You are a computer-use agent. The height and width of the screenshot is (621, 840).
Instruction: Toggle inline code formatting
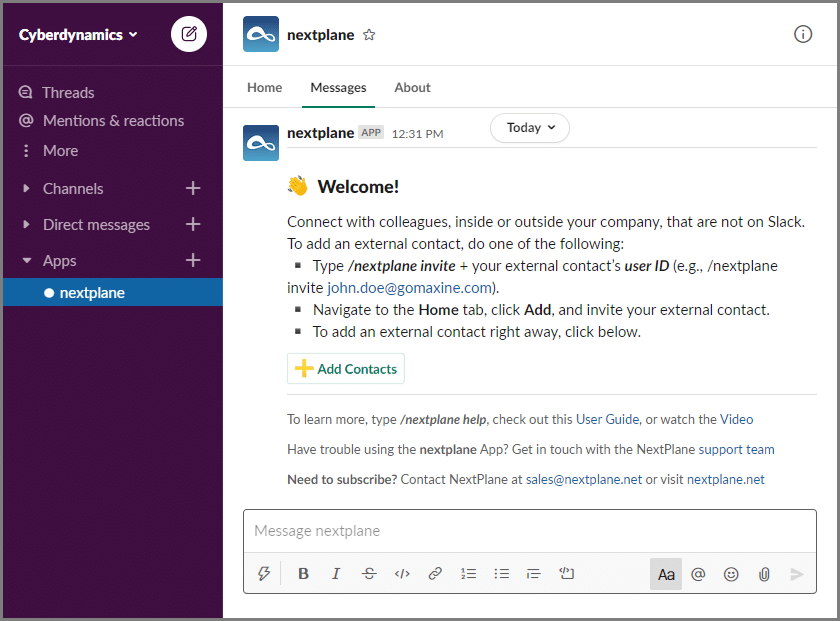[402, 574]
